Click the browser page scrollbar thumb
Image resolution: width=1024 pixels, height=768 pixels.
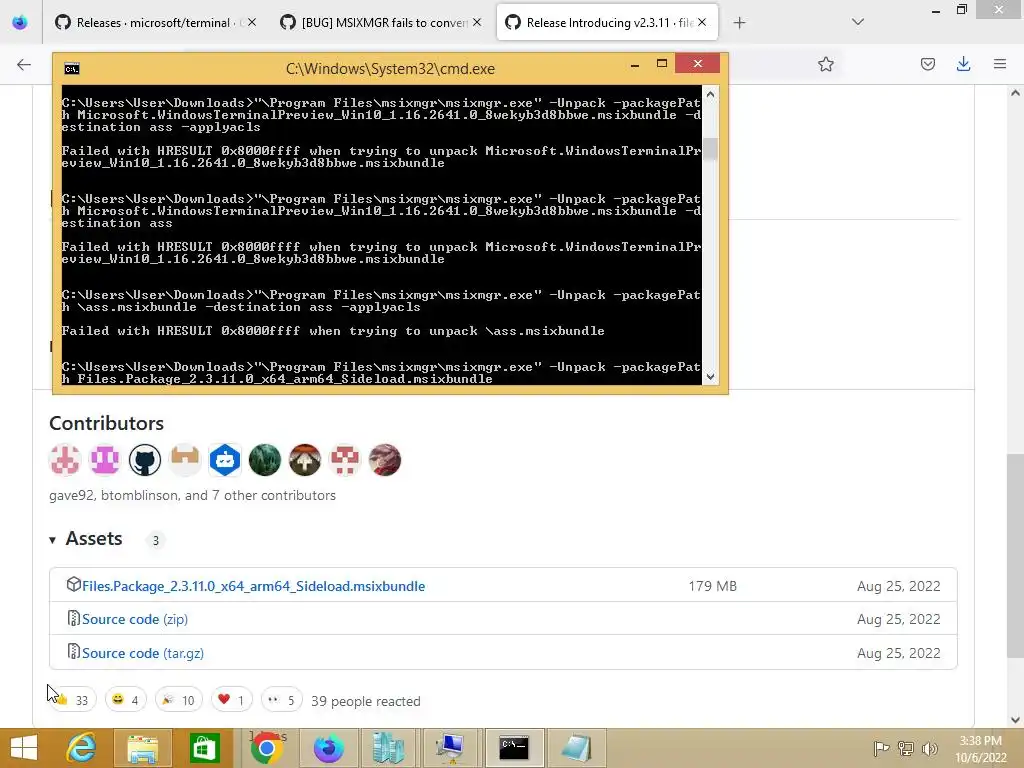click(1015, 555)
